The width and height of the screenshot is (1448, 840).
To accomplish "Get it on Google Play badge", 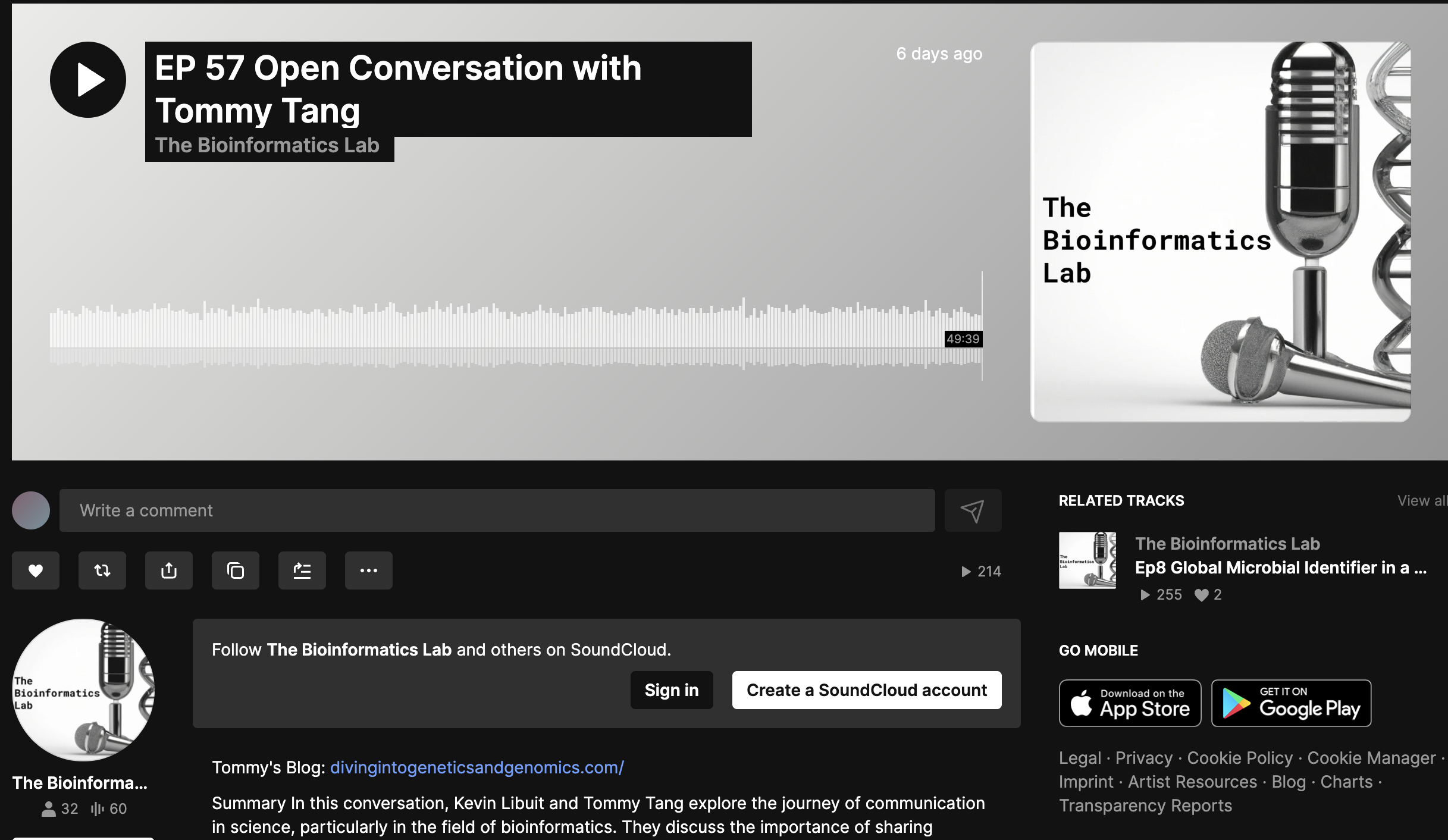I will click(x=1292, y=703).
